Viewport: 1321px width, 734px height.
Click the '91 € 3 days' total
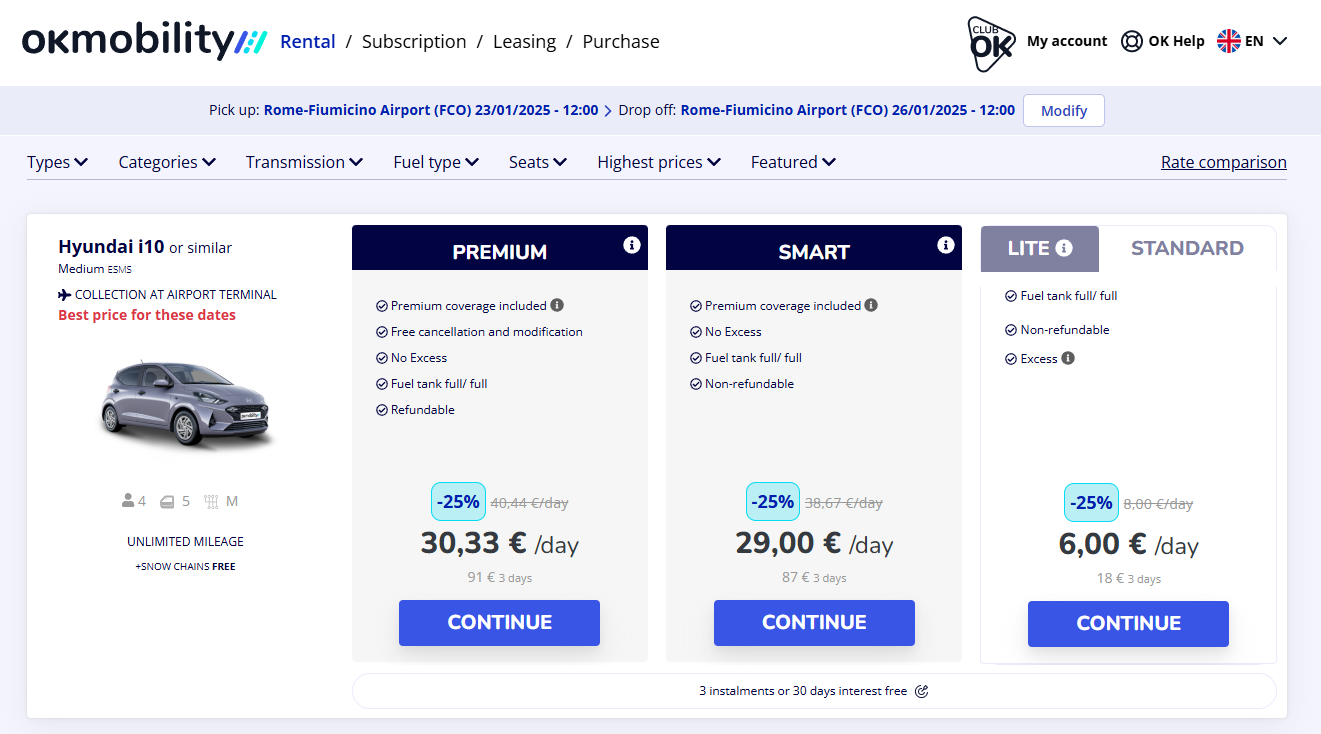coord(499,577)
